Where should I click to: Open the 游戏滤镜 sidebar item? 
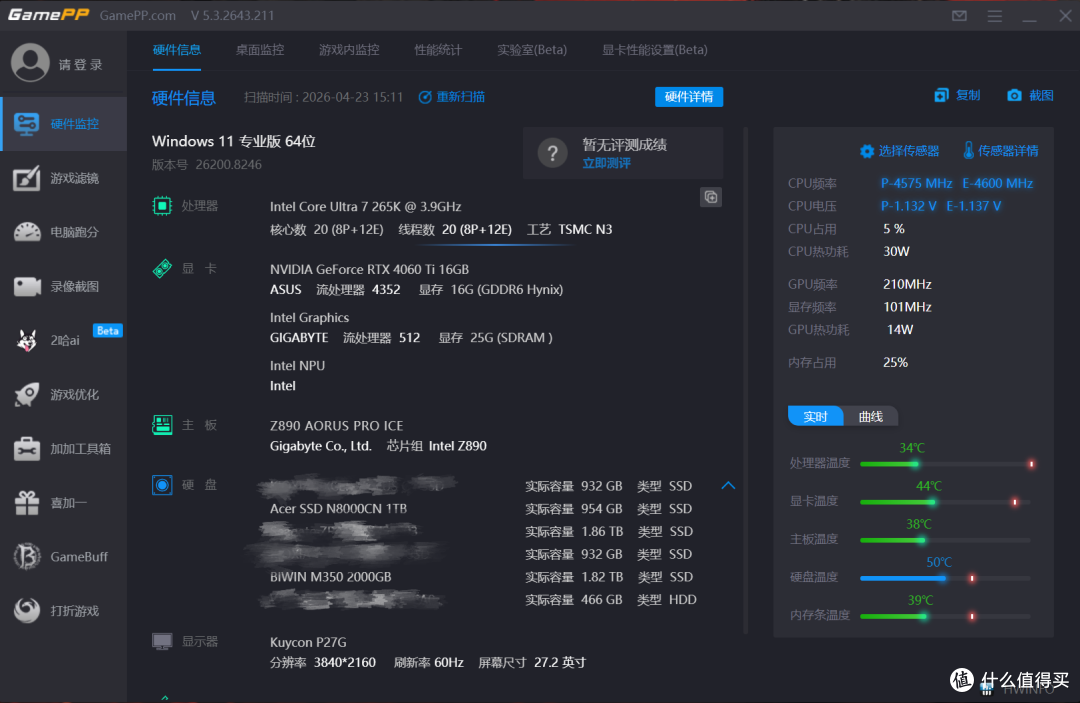coord(63,178)
